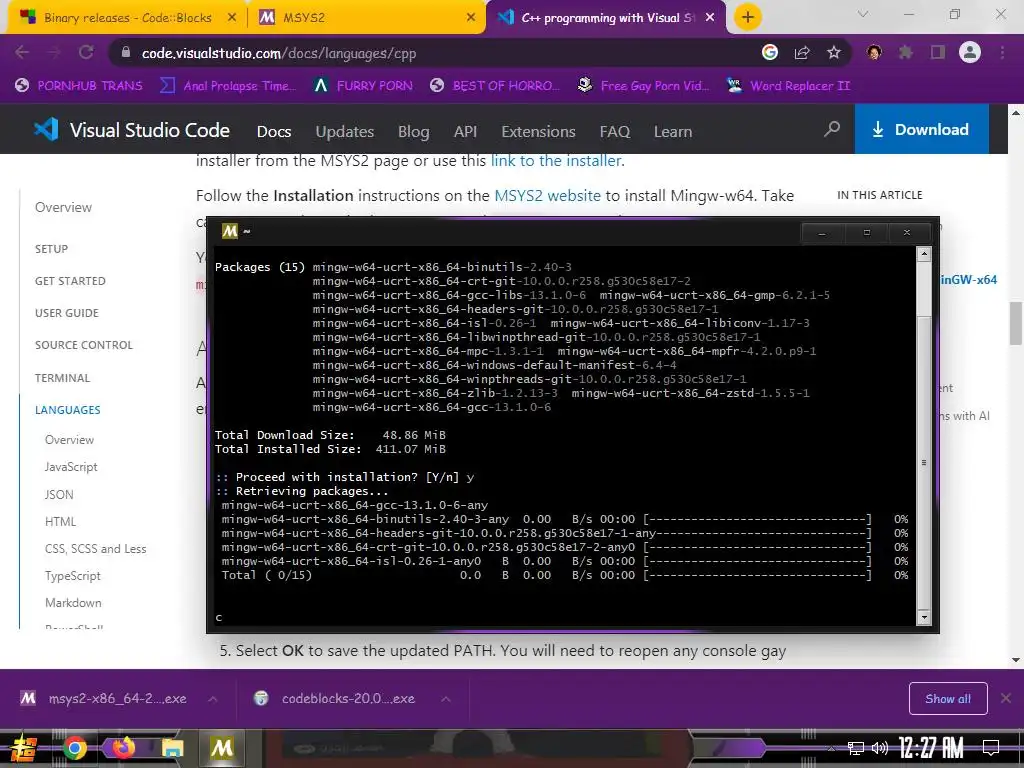This screenshot has height=768, width=1024.
Task: Open the Windows Start button
Action: (24, 748)
